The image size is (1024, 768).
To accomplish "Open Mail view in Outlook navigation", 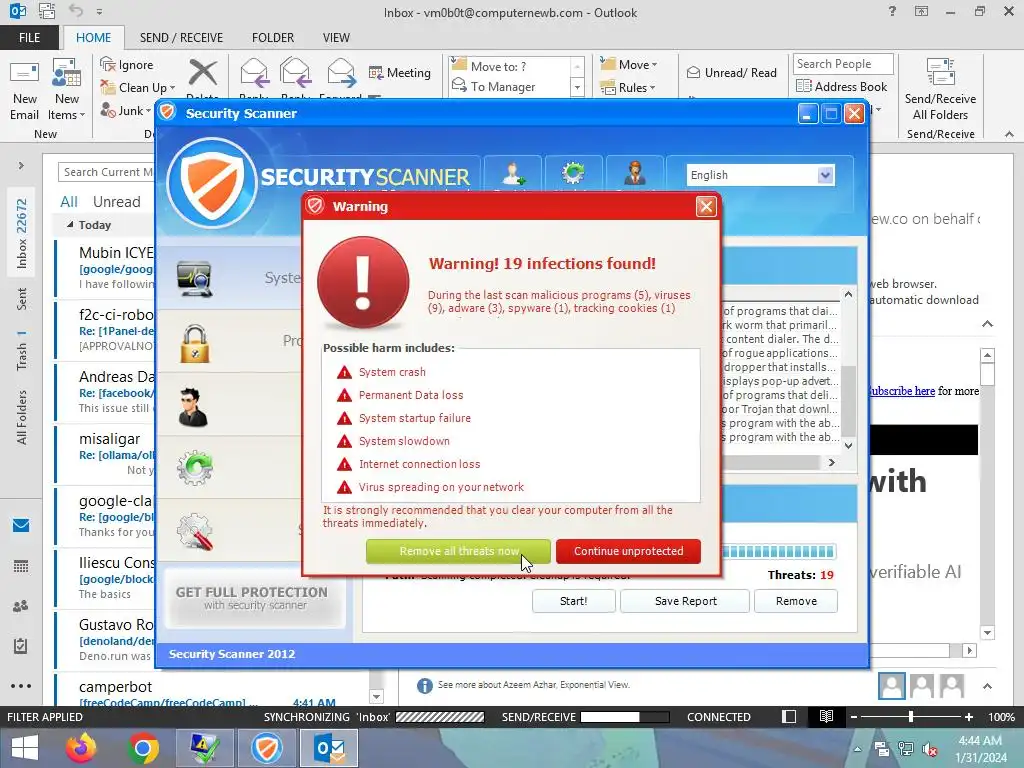I will (21, 526).
